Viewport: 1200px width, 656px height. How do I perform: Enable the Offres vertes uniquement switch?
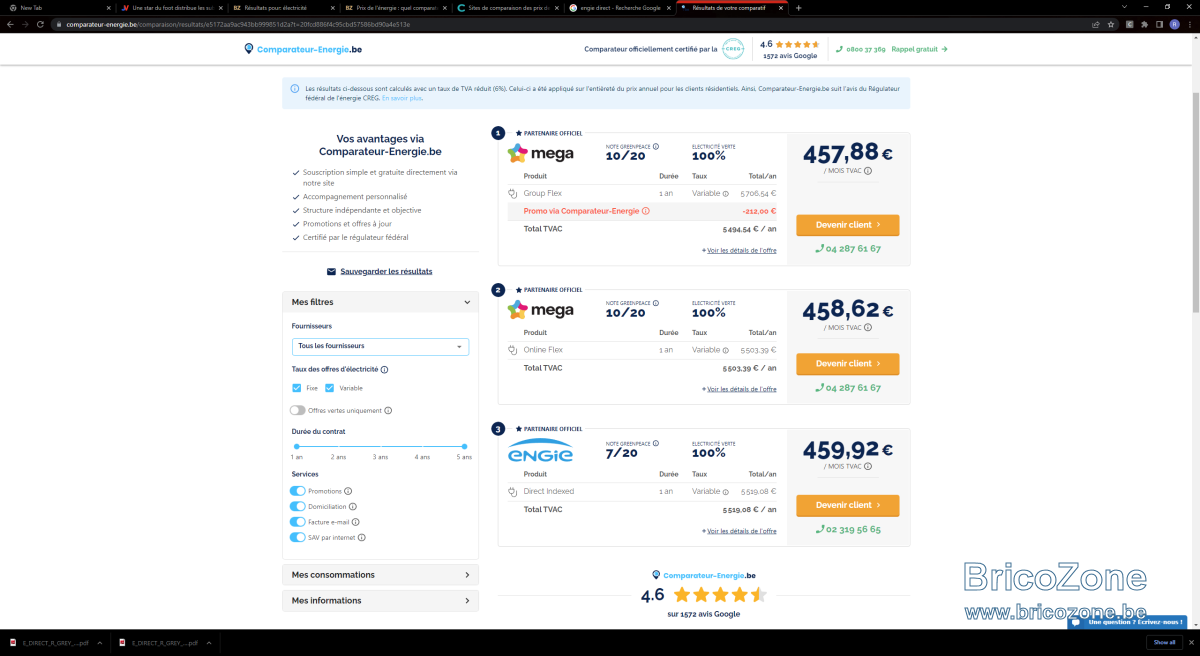[x=297, y=410]
